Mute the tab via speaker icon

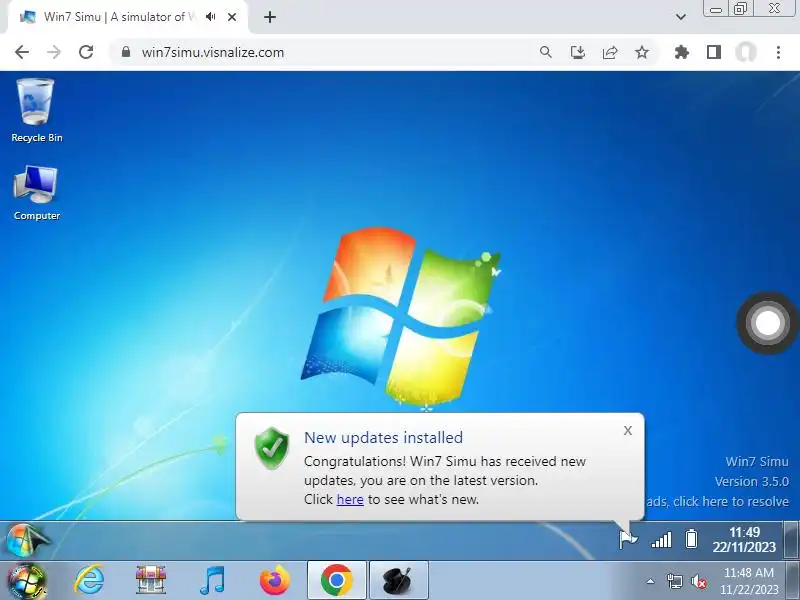click(x=210, y=17)
